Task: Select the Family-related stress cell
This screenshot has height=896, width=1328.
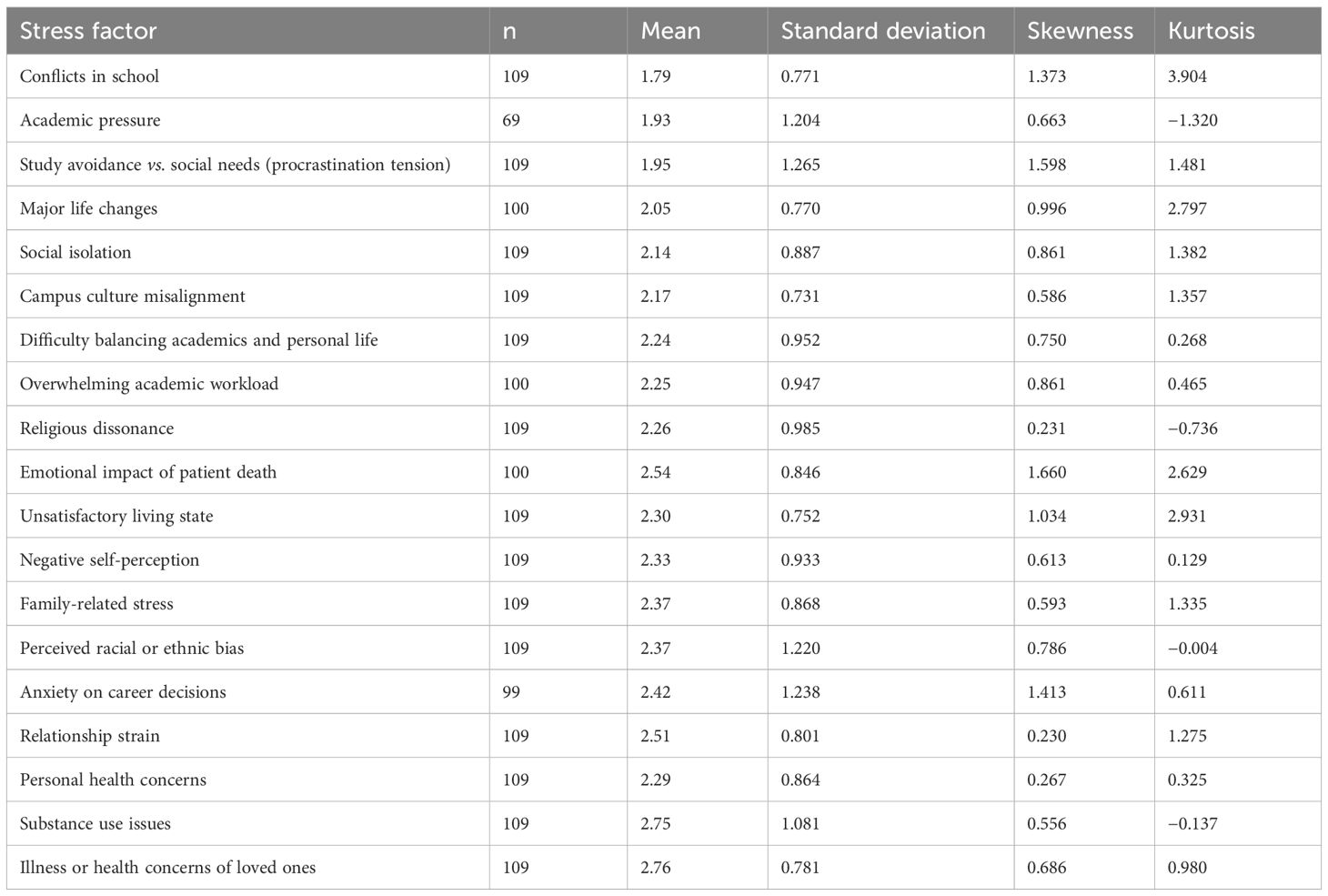Action: coord(96,604)
